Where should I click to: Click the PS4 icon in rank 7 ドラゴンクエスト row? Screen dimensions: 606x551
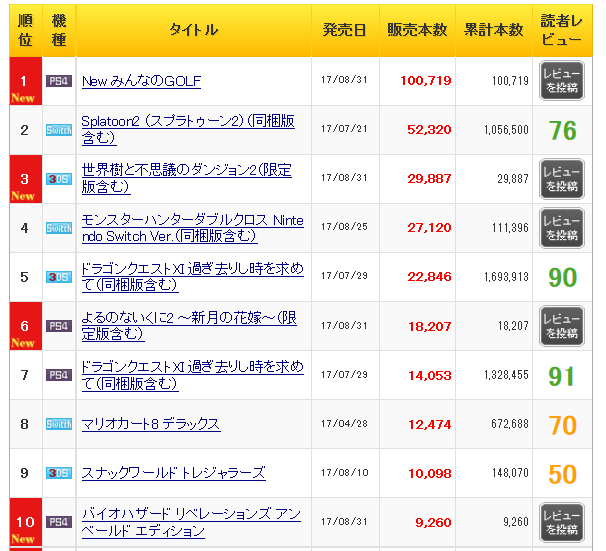point(59,375)
